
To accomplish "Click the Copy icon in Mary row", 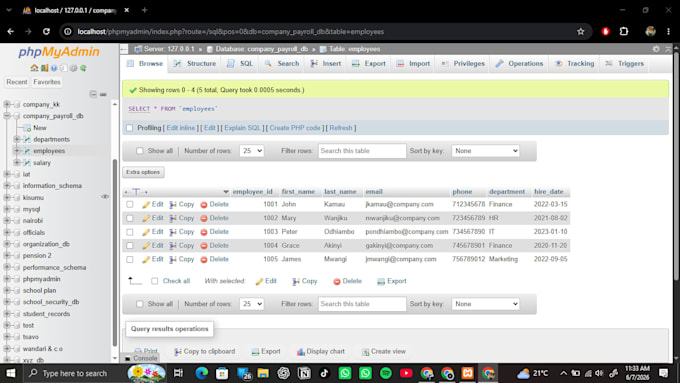I will pos(173,218).
